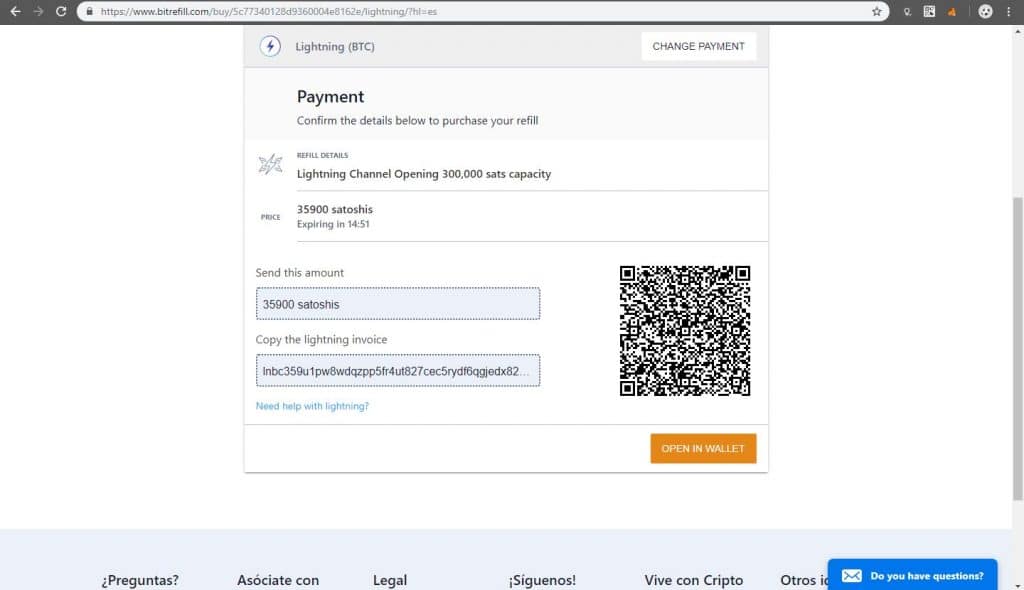The width and height of the screenshot is (1024, 590).
Task: Click the Lightning bolt payment method icon
Action: pos(270,46)
